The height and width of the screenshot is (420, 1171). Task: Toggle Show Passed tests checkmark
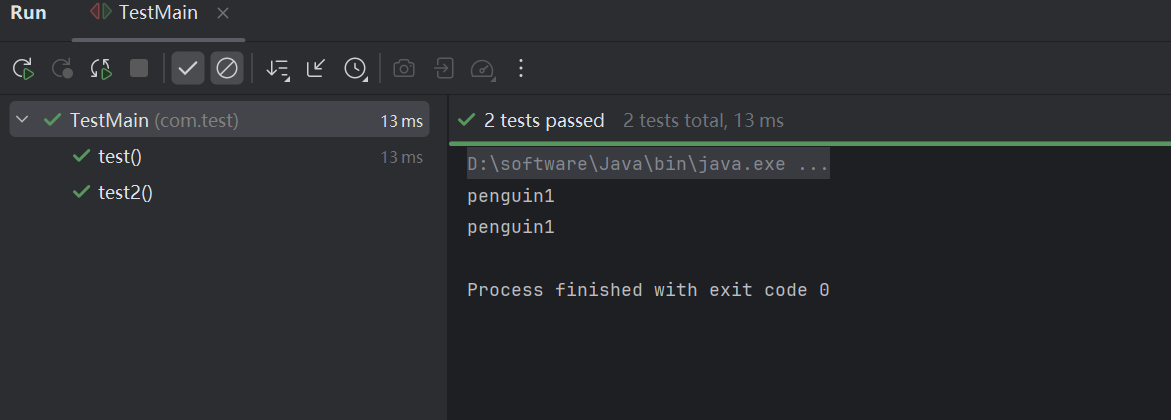point(188,69)
